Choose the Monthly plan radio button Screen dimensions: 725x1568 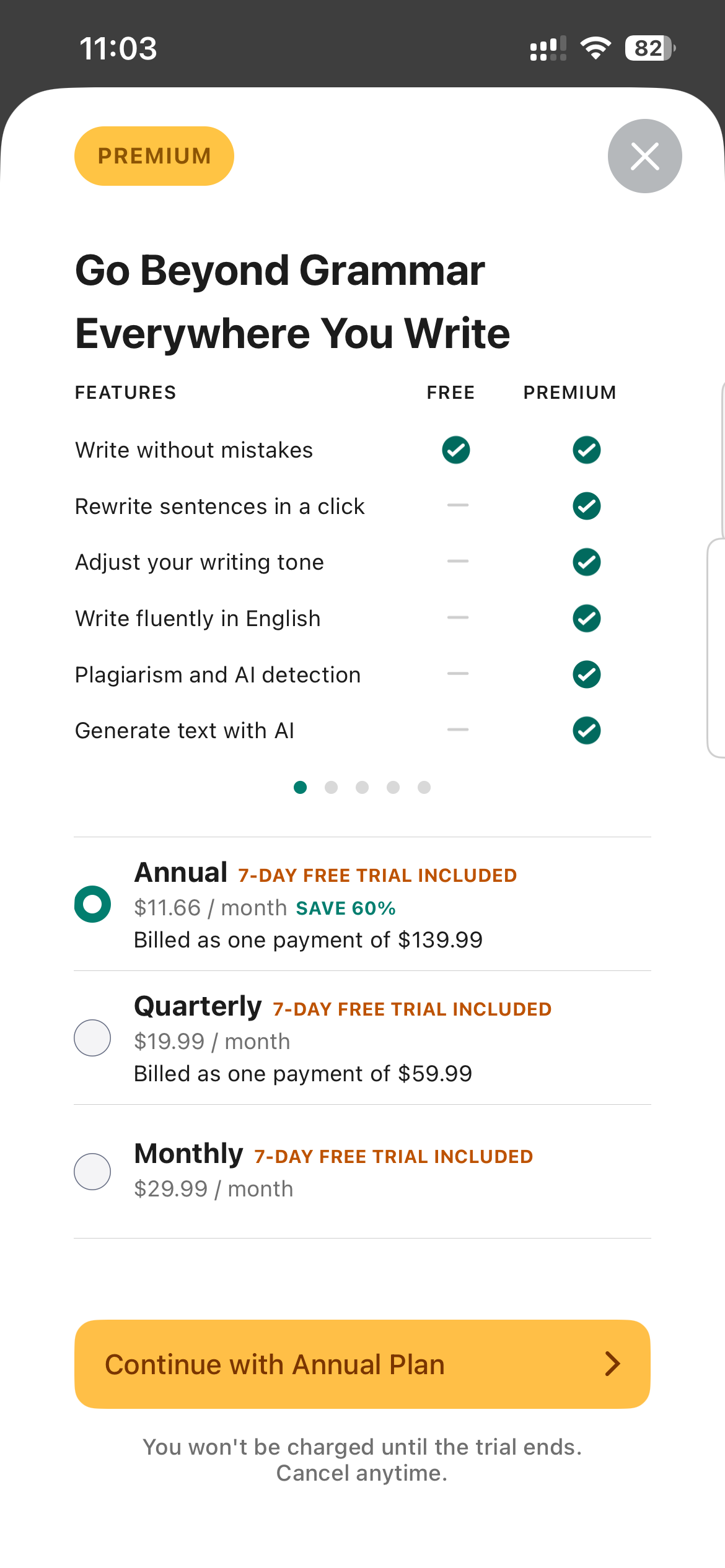pos(92,1172)
